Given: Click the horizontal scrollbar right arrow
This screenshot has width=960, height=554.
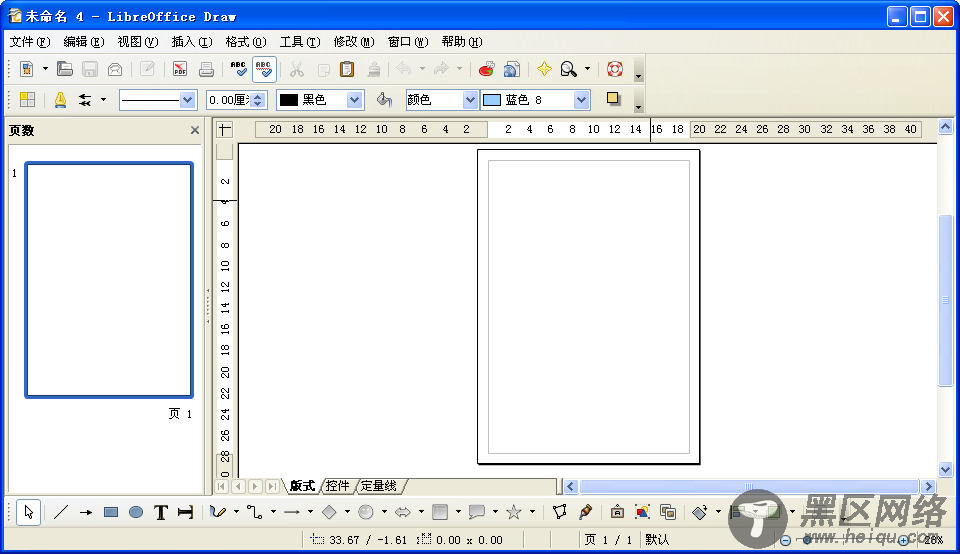Looking at the screenshot, I should (929, 487).
